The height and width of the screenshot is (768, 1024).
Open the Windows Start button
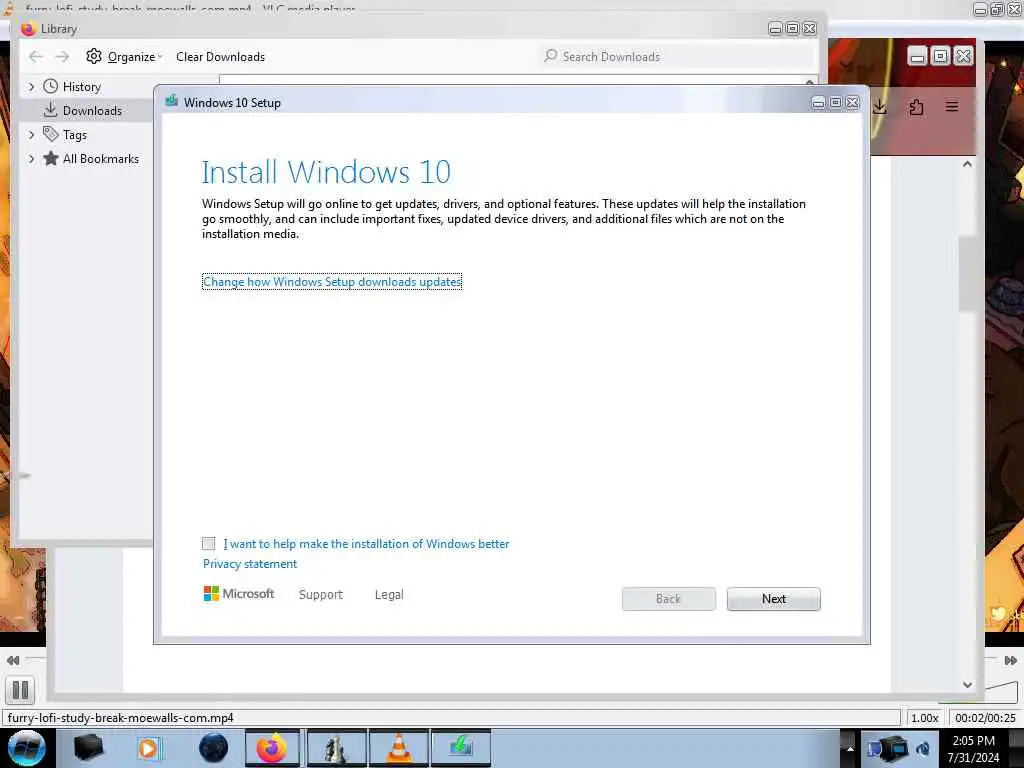26,748
